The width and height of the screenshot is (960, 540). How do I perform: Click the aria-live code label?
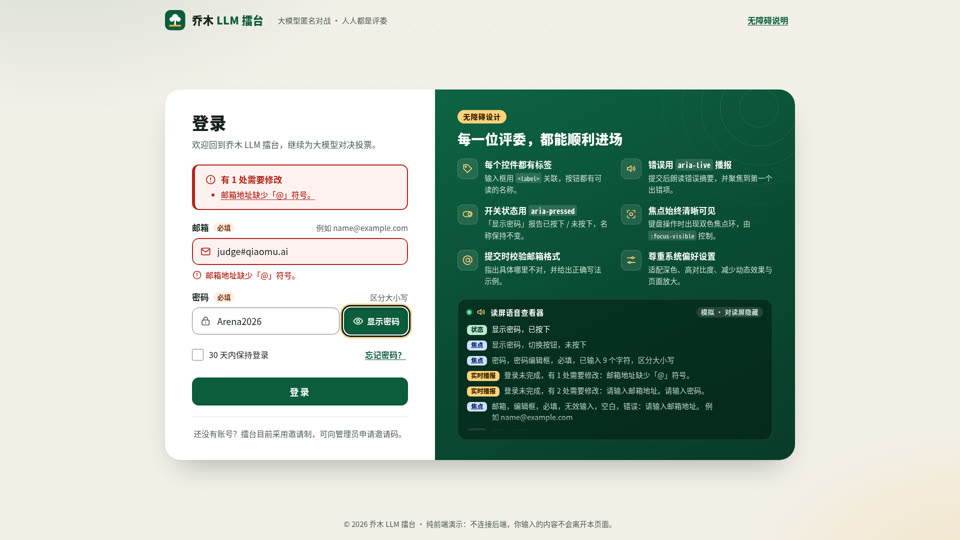point(694,165)
